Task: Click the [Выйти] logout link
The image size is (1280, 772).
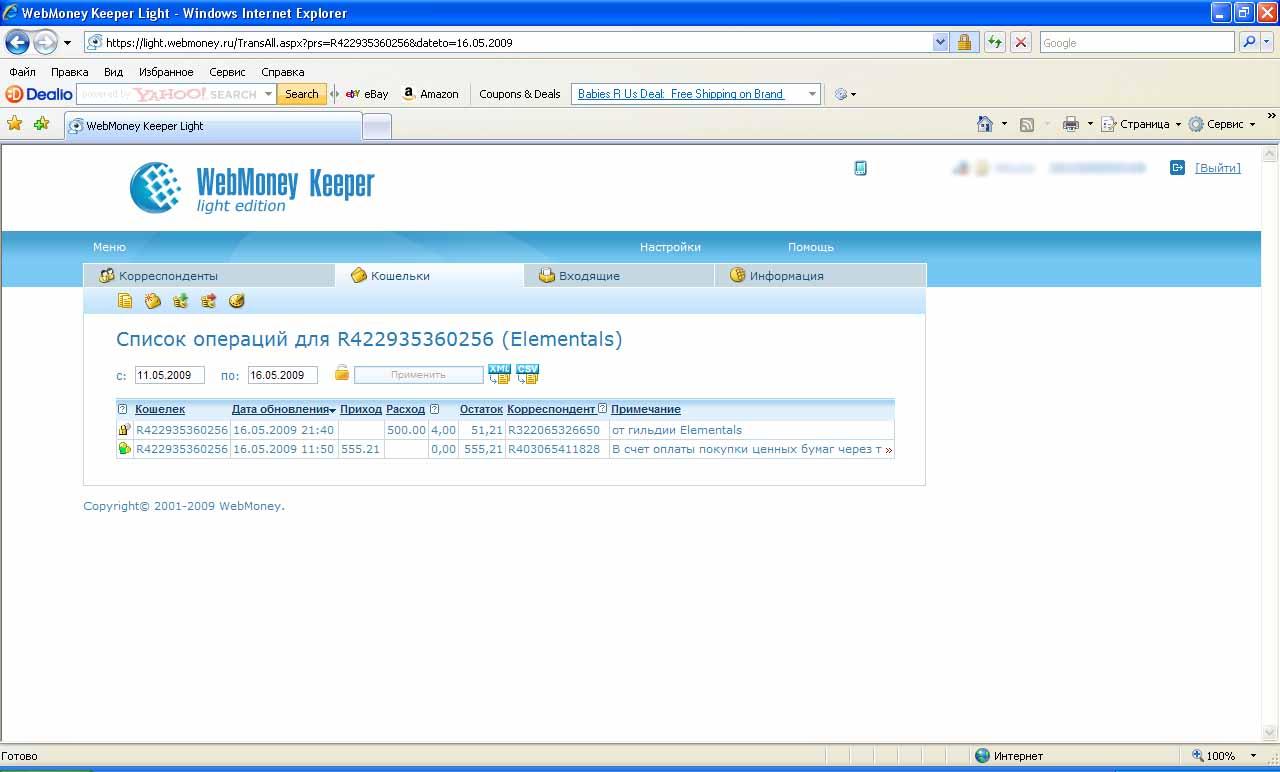Action: click(1217, 168)
